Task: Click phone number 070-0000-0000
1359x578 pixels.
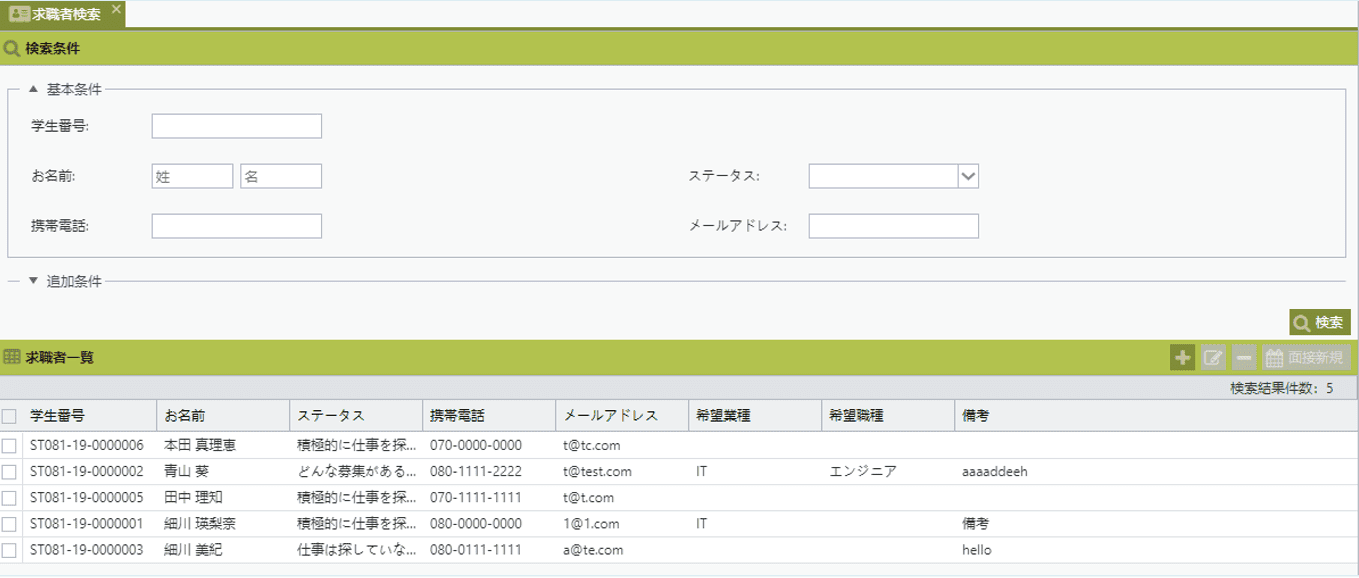Action: point(476,446)
